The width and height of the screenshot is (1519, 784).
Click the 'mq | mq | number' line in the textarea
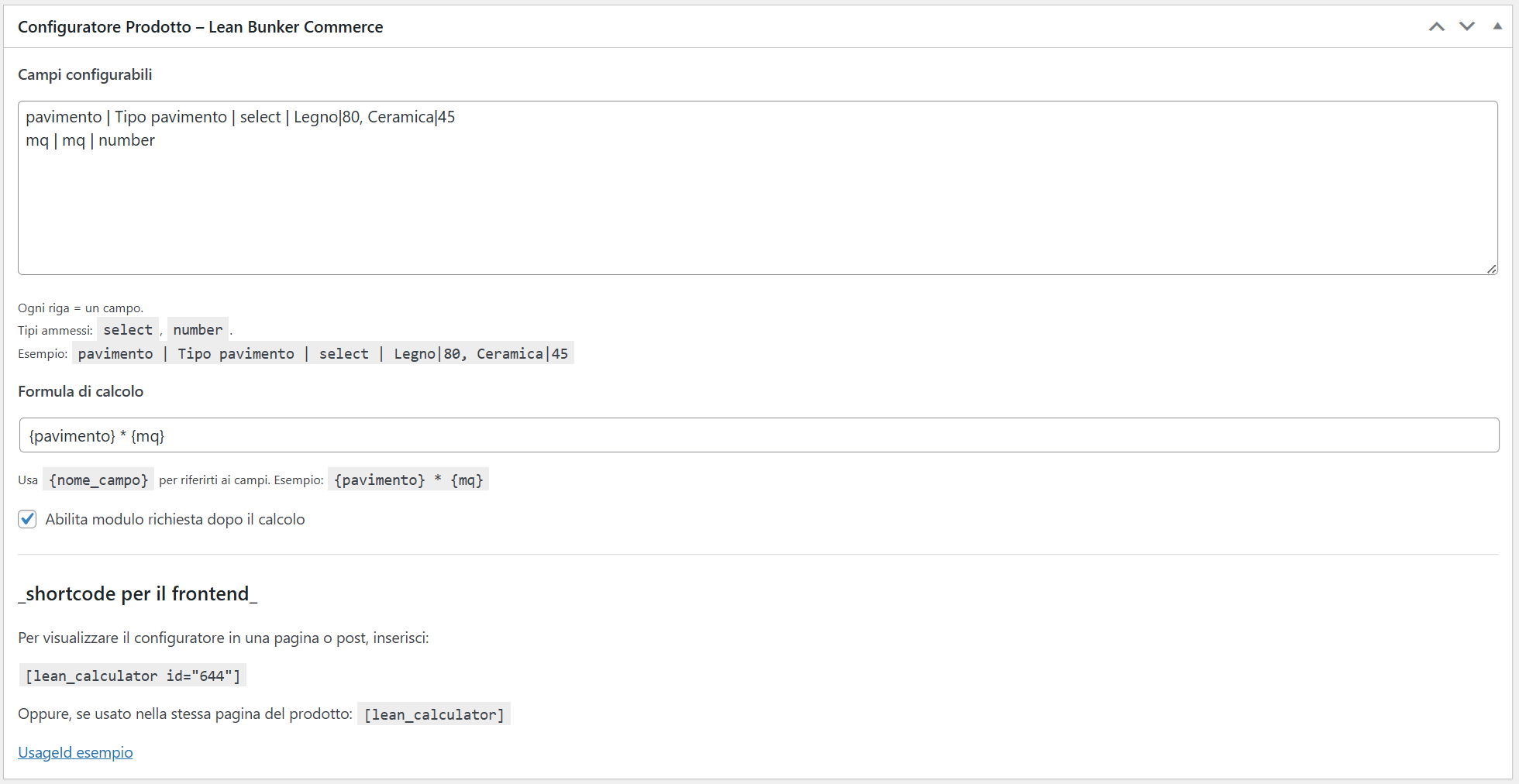[x=91, y=140]
